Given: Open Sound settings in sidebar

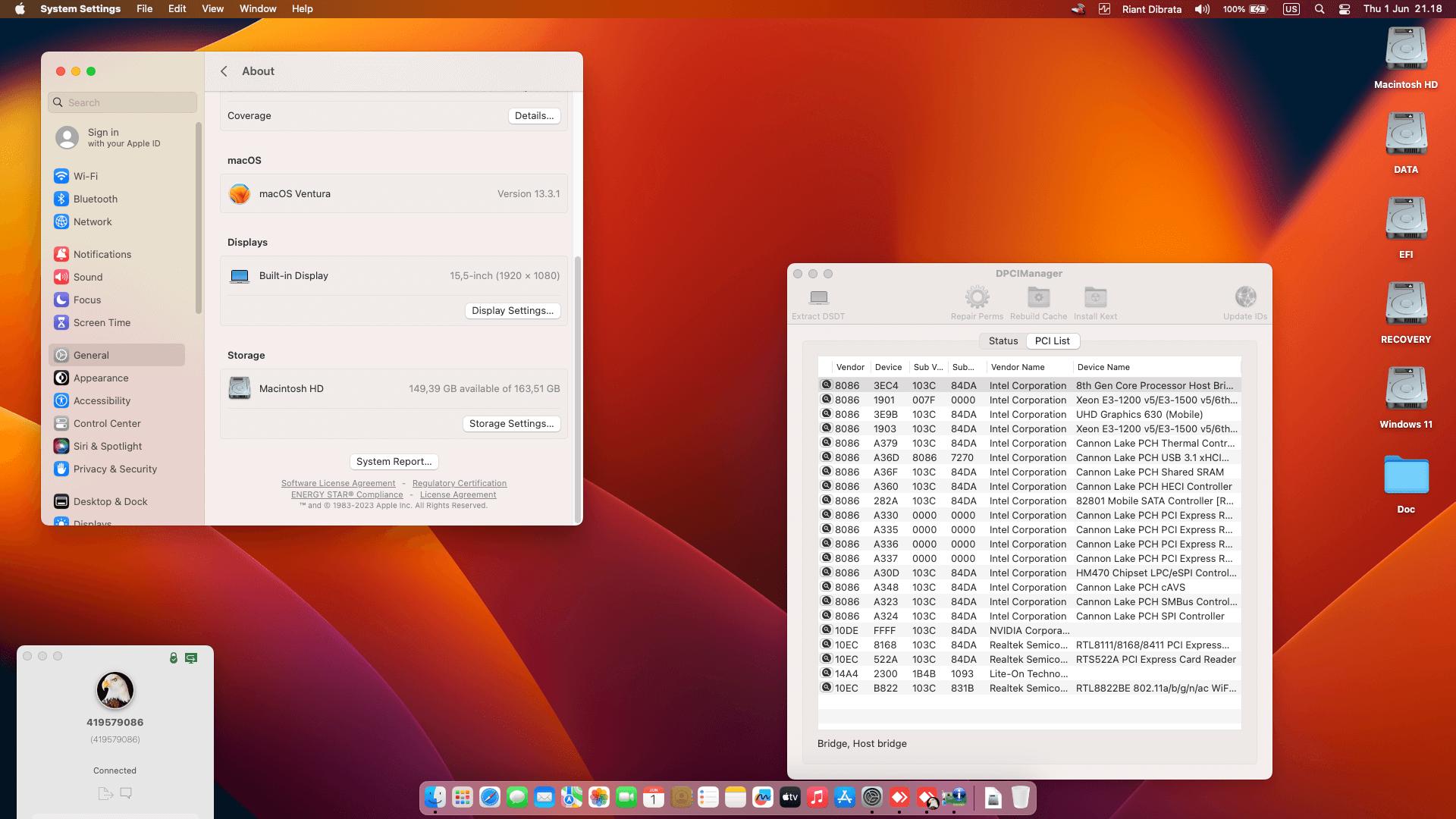Looking at the screenshot, I should pos(117,278).
